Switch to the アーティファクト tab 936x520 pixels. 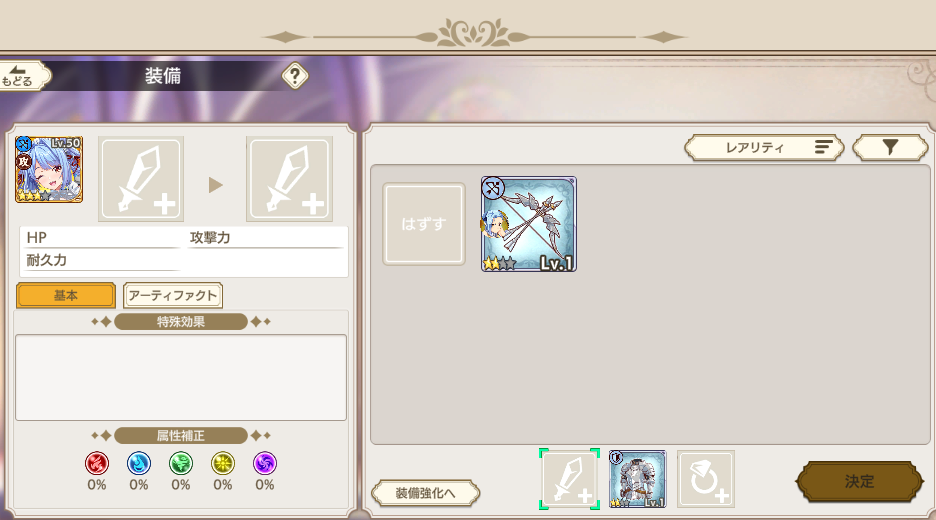pyautogui.click(x=173, y=296)
